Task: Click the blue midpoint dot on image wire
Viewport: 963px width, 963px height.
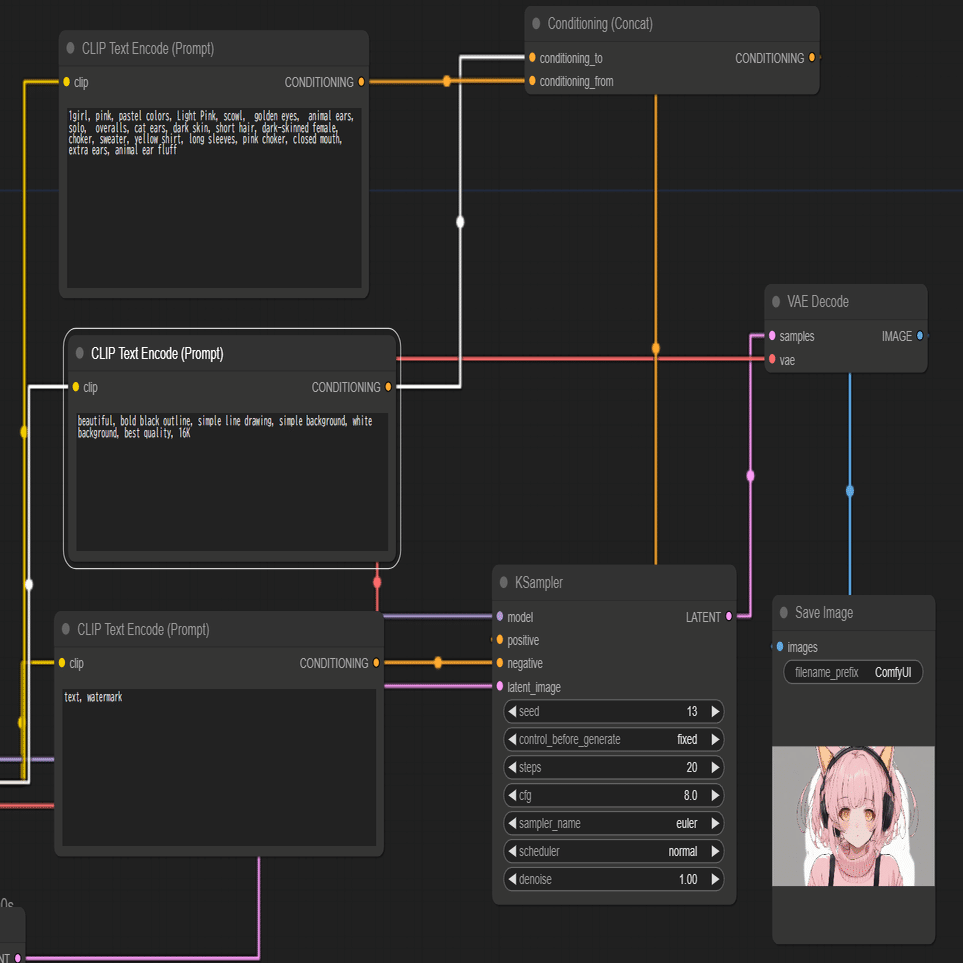Action: pyautogui.click(x=850, y=491)
